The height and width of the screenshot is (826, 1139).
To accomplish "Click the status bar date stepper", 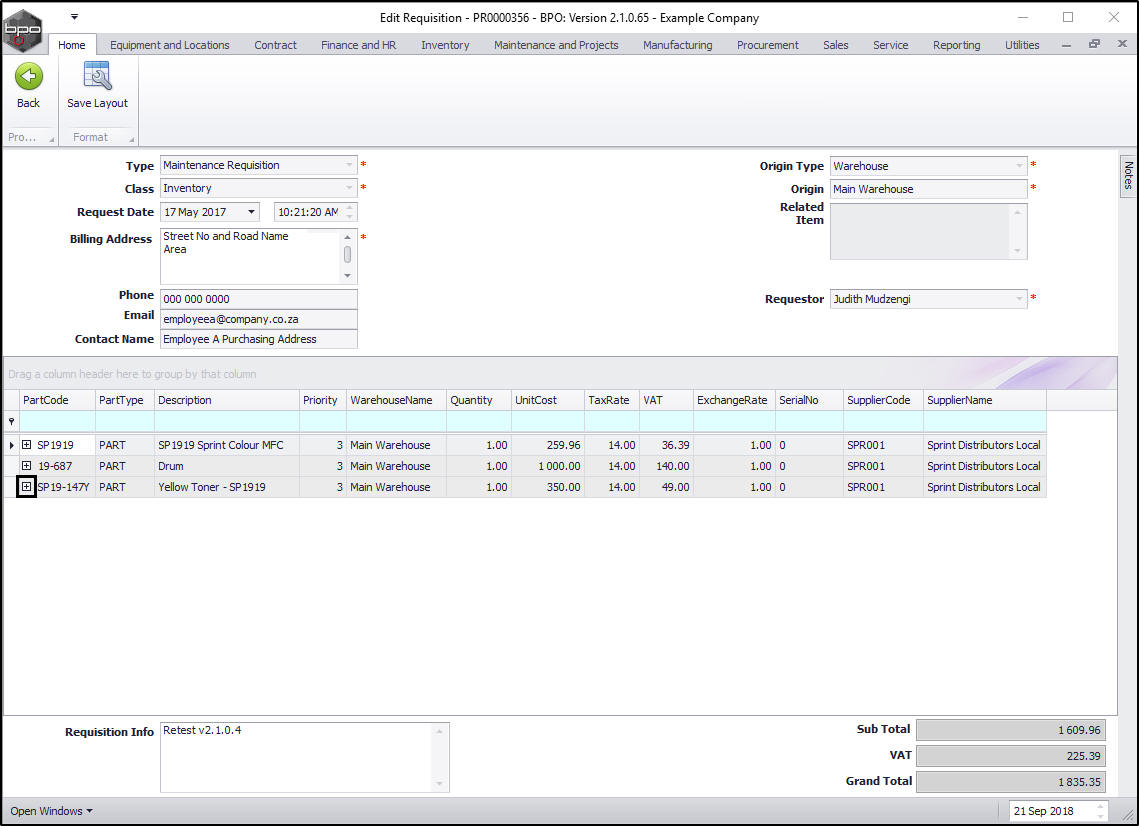I will coord(1101,811).
